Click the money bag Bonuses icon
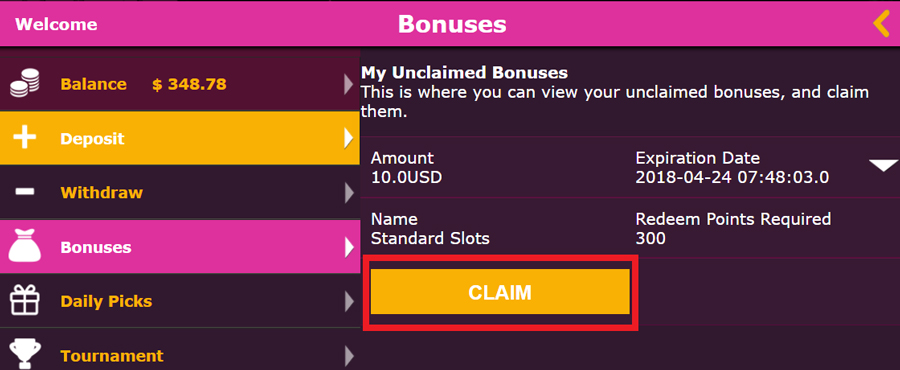Image resolution: width=900 pixels, height=370 pixels. point(25,247)
